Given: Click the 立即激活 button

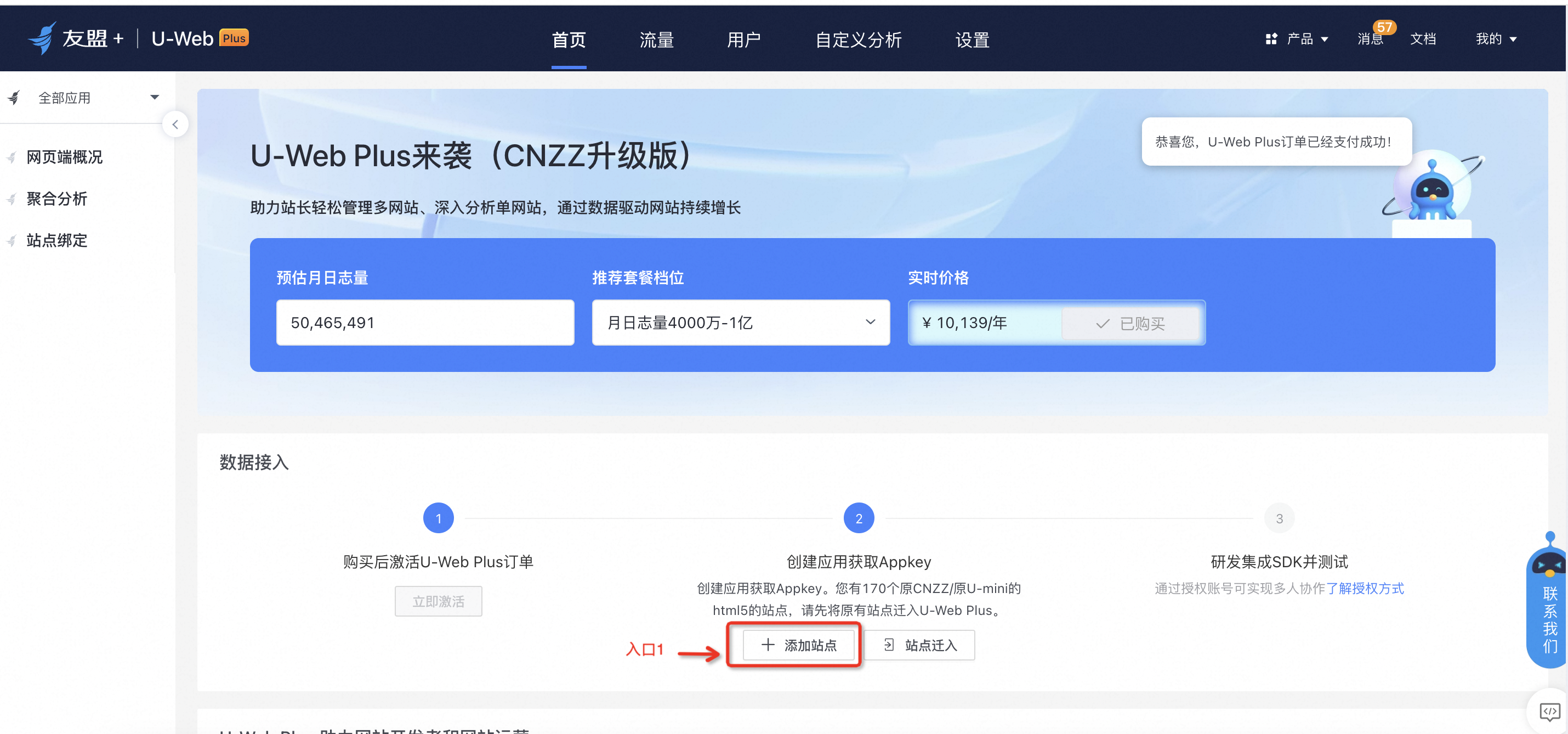Looking at the screenshot, I should [x=438, y=601].
